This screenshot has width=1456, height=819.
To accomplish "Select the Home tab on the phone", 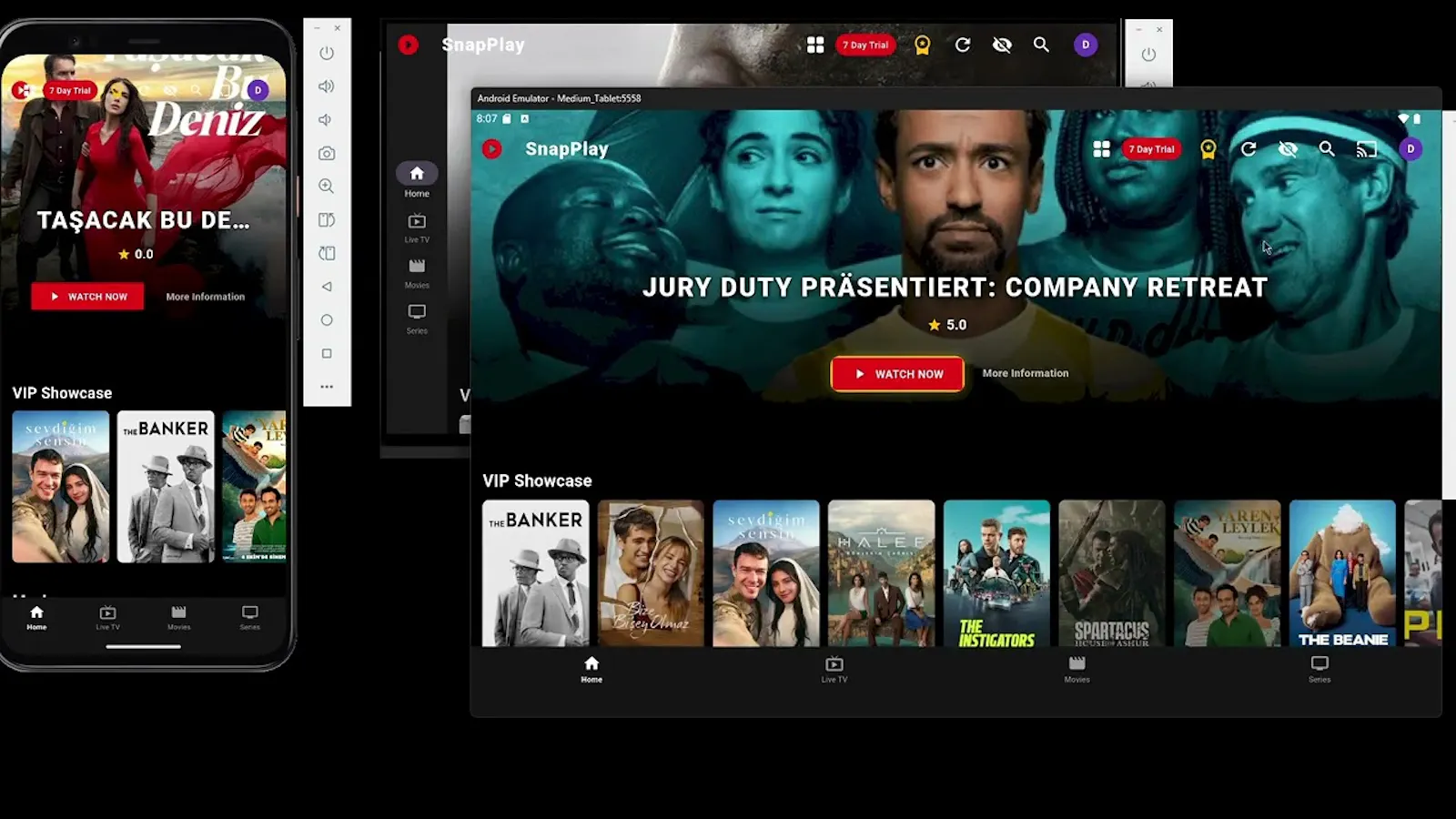I will pos(36,618).
